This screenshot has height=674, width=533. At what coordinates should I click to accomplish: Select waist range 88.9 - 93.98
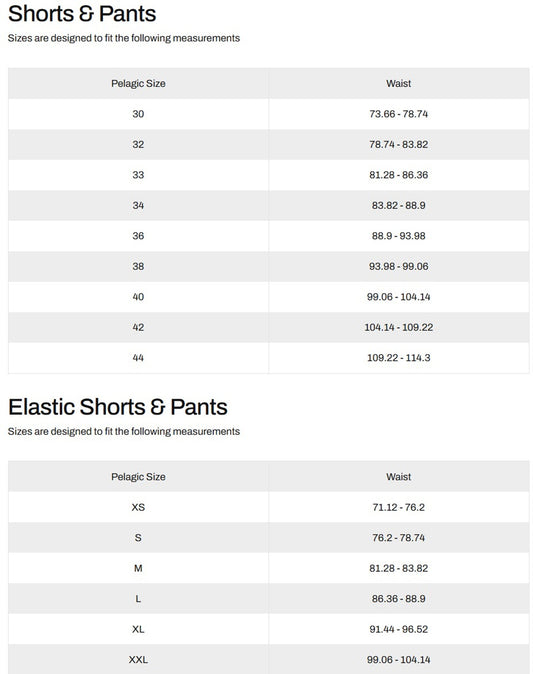coord(398,236)
